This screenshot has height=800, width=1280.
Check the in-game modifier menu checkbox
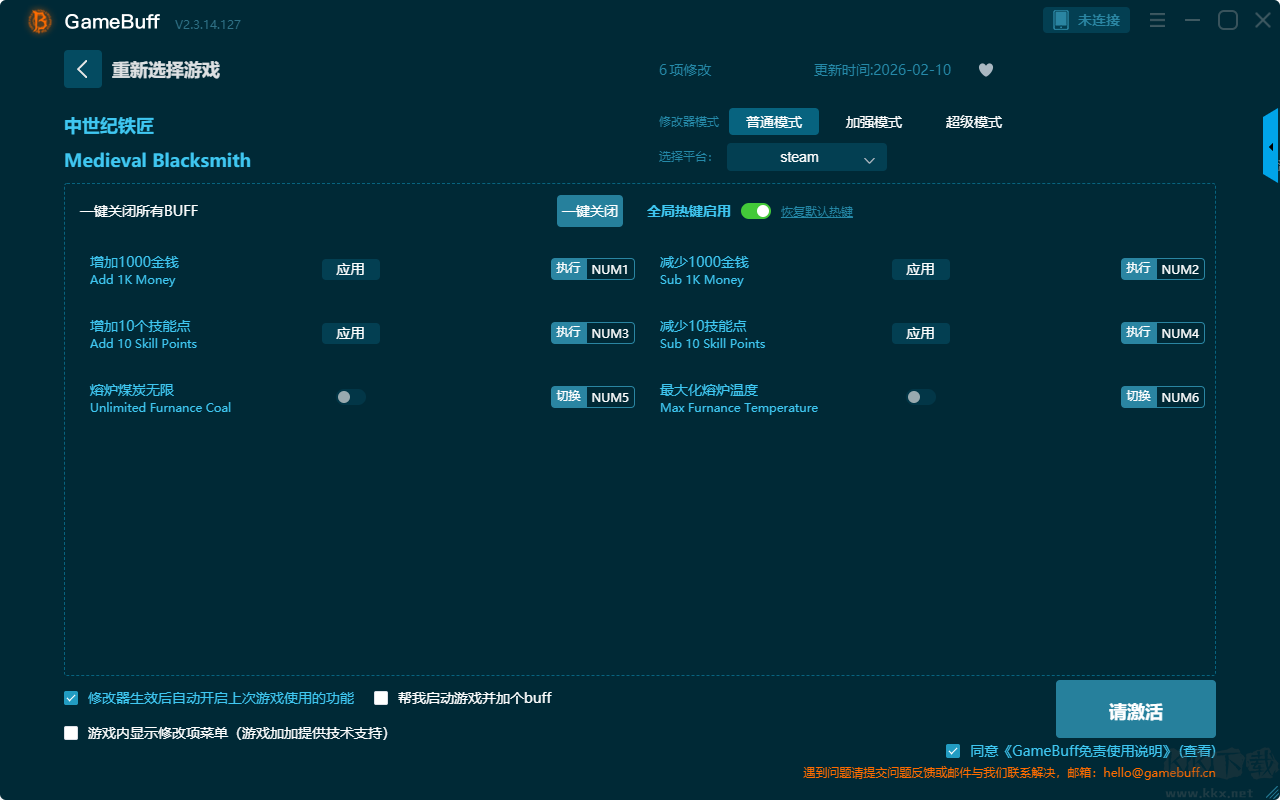tap(71, 733)
